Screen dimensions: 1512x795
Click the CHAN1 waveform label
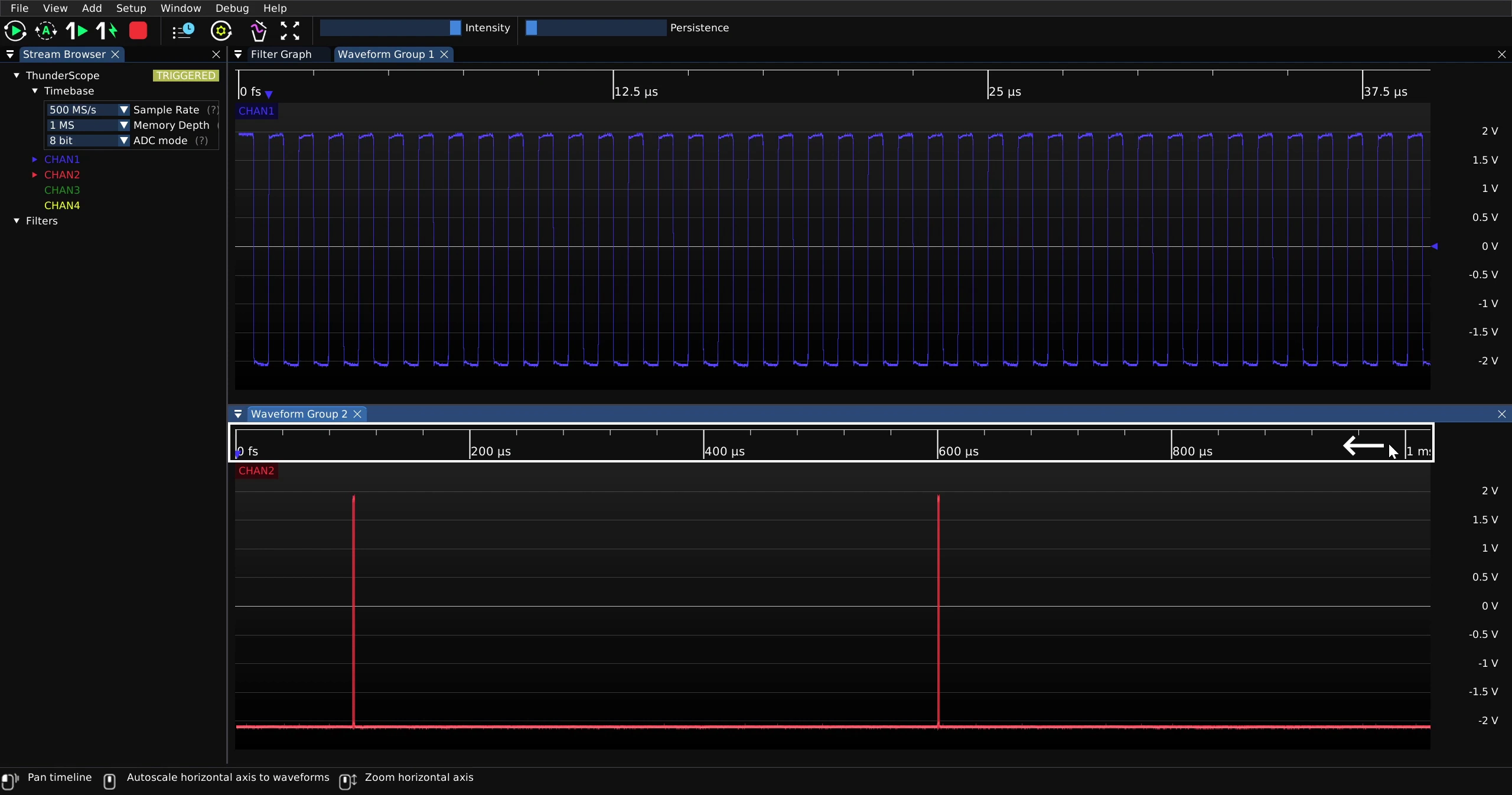[256, 111]
